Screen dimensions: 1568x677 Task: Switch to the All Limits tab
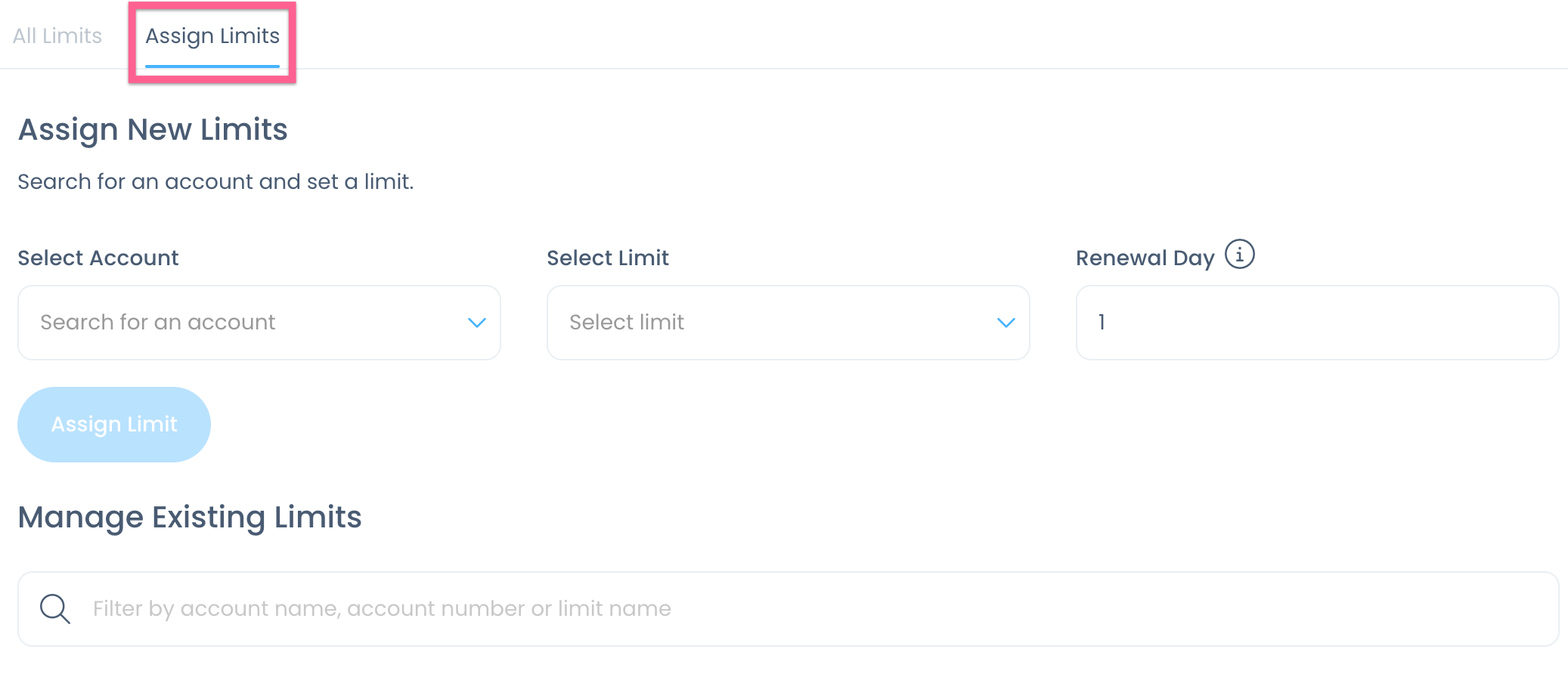click(57, 36)
